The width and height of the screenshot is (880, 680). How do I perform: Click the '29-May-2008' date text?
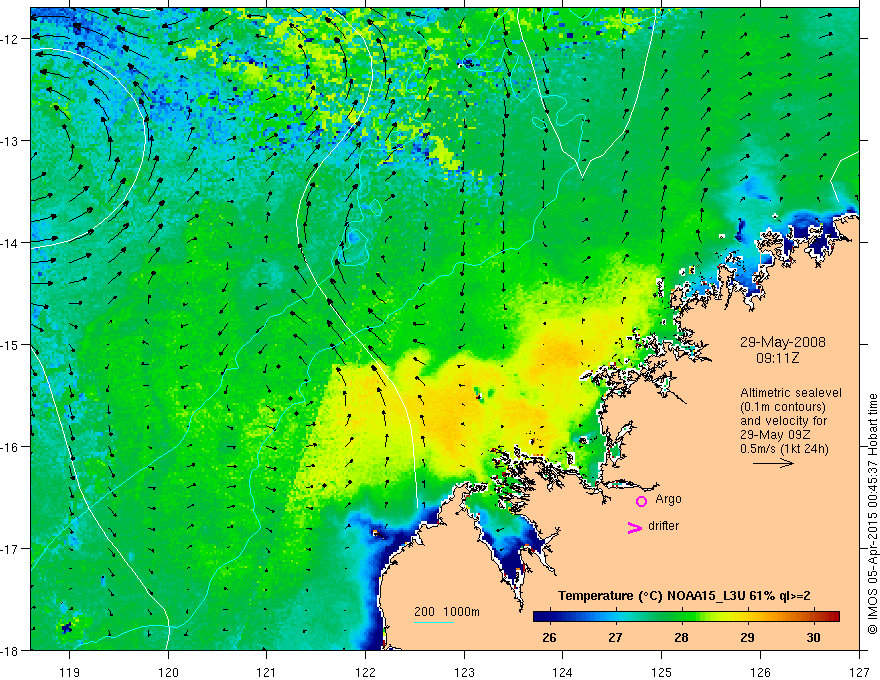[x=782, y=342]
